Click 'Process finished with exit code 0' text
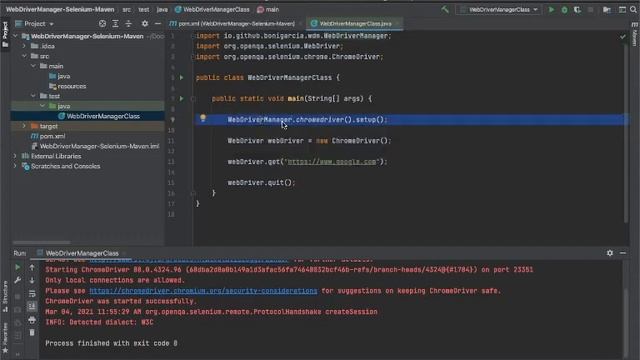The image size is (640, 360). click(111, 343)
